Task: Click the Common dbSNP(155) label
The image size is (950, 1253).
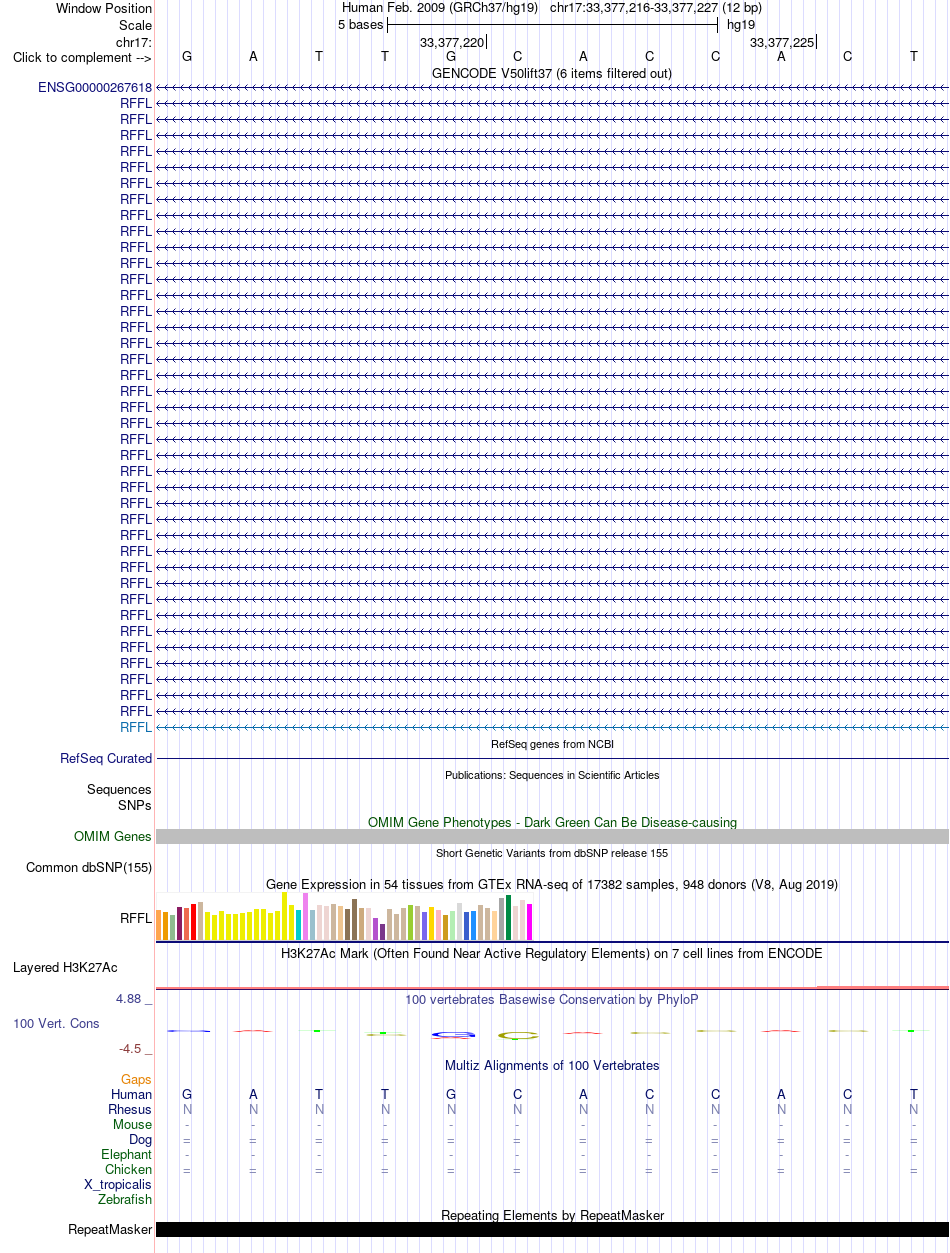Action: click(89, 868)
